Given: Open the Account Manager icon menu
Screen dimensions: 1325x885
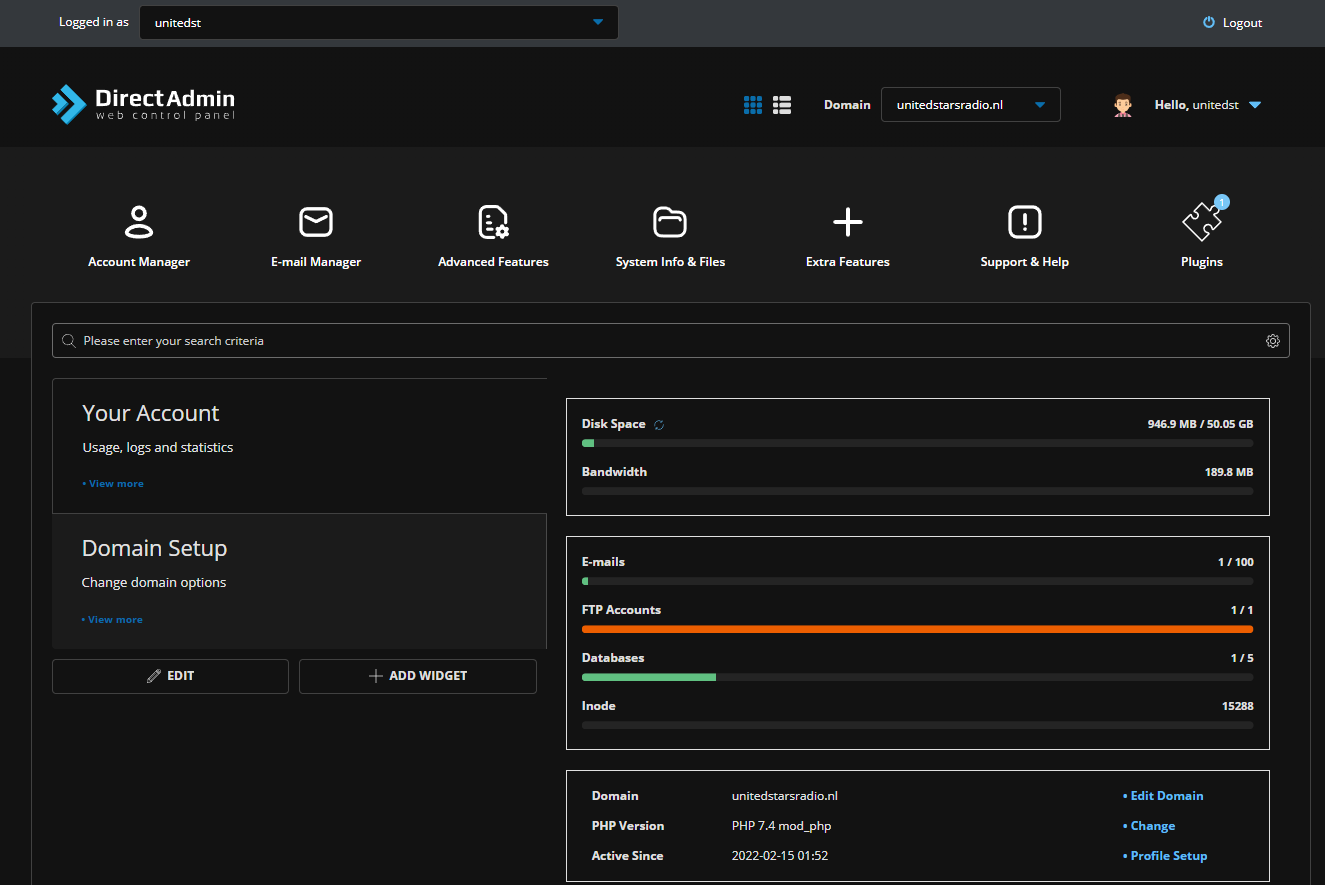Looking at the screenshot, I should pos(139,222).
